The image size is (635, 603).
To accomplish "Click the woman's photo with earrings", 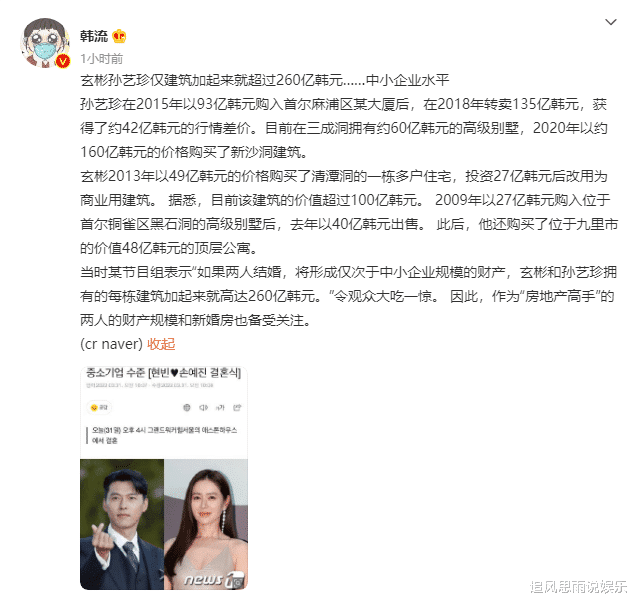I will 206,524.
